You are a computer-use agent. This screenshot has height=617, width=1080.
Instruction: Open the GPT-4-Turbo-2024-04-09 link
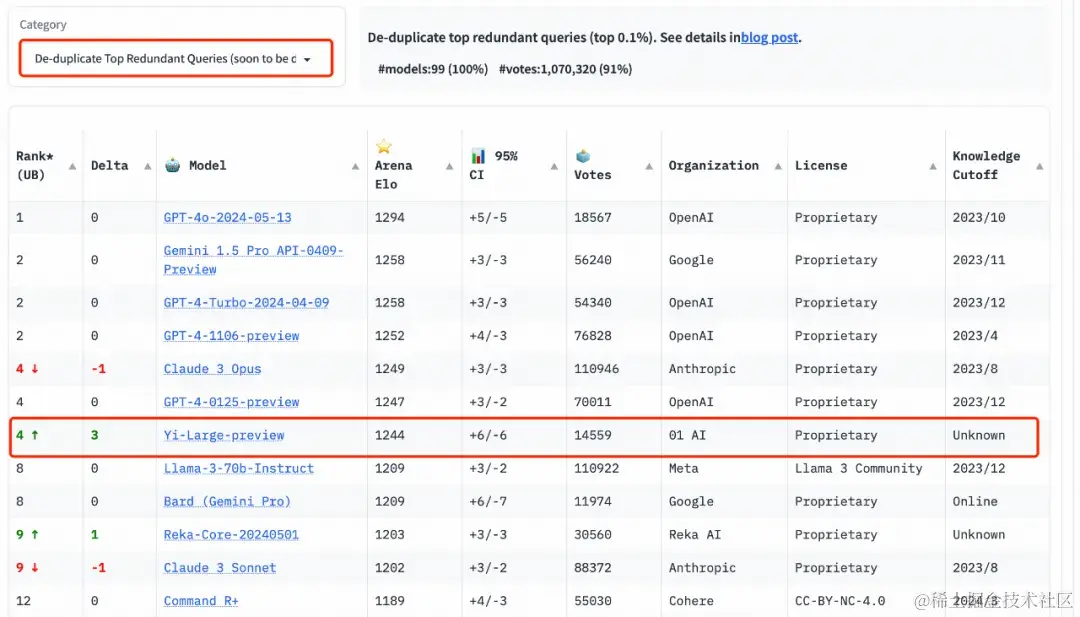[246, 302]
